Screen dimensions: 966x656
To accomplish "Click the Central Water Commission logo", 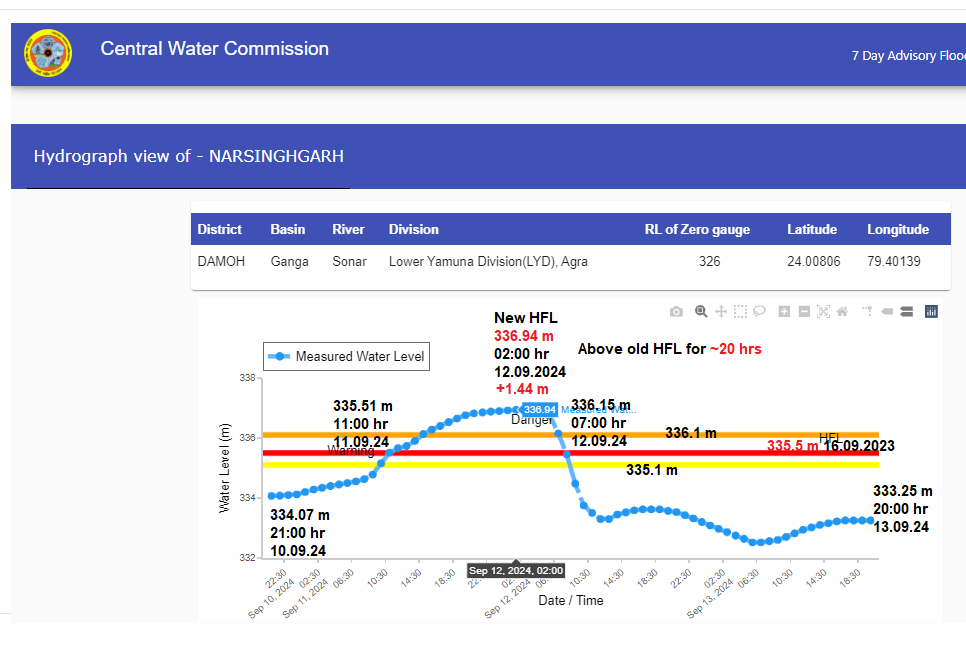I will click(x=48, y=55).
